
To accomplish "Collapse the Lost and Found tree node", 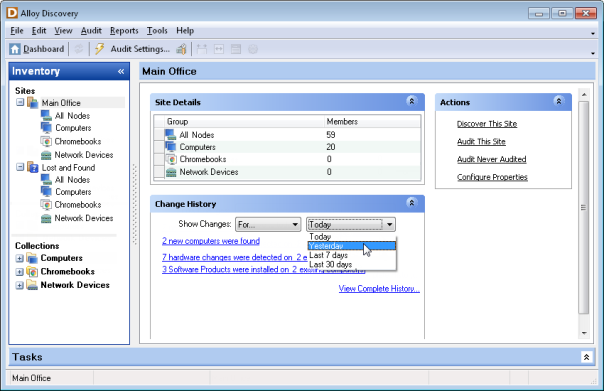I will tap(20, 167).
